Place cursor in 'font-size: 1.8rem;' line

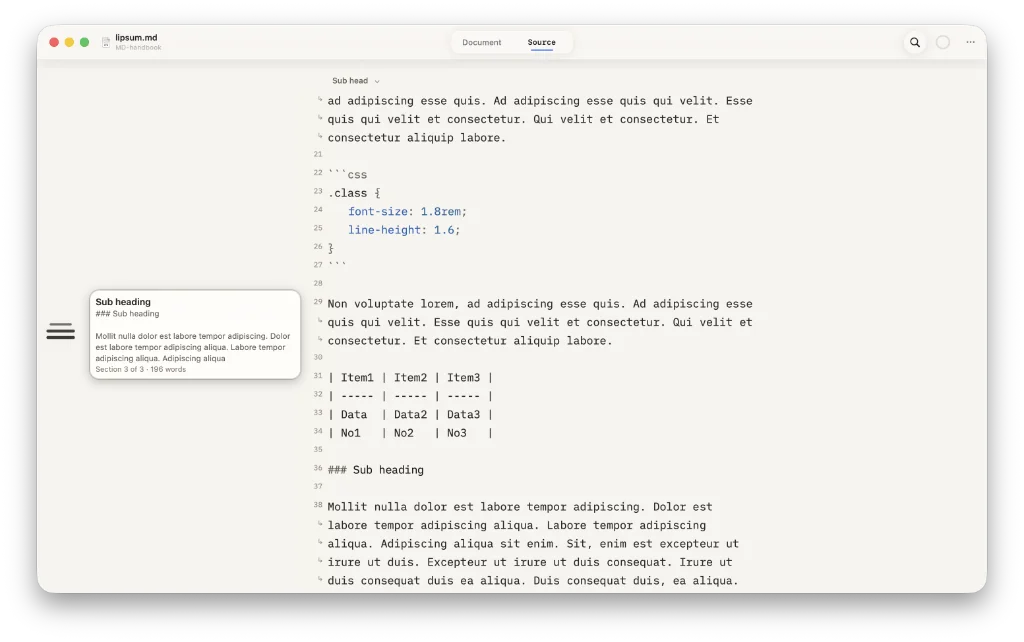(x=407, y=212)
